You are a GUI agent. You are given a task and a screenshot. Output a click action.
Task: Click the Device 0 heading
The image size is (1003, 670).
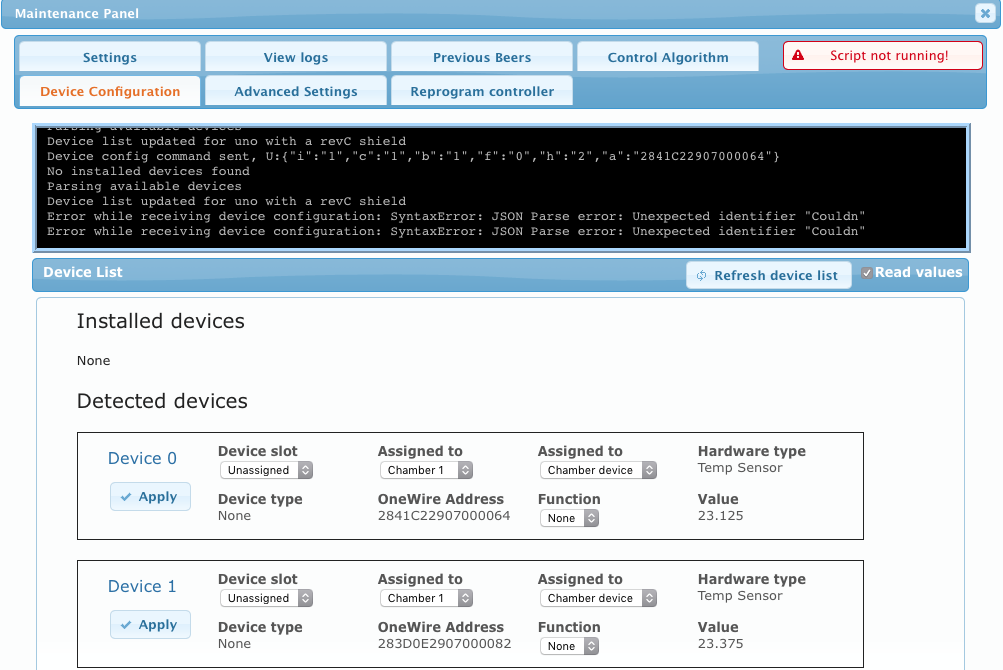point(142,458)
